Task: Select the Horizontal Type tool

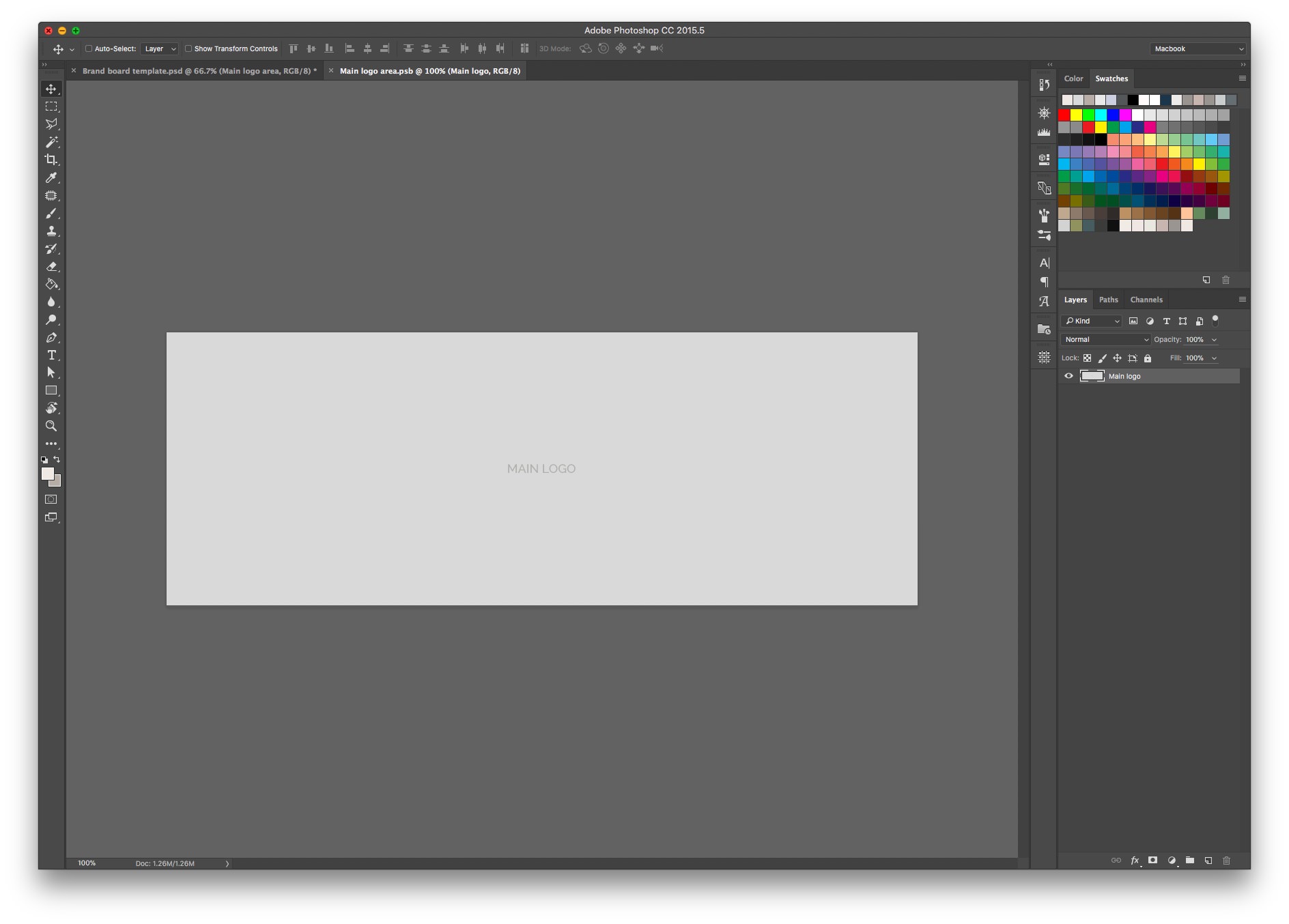Action: tap(51, 355)
